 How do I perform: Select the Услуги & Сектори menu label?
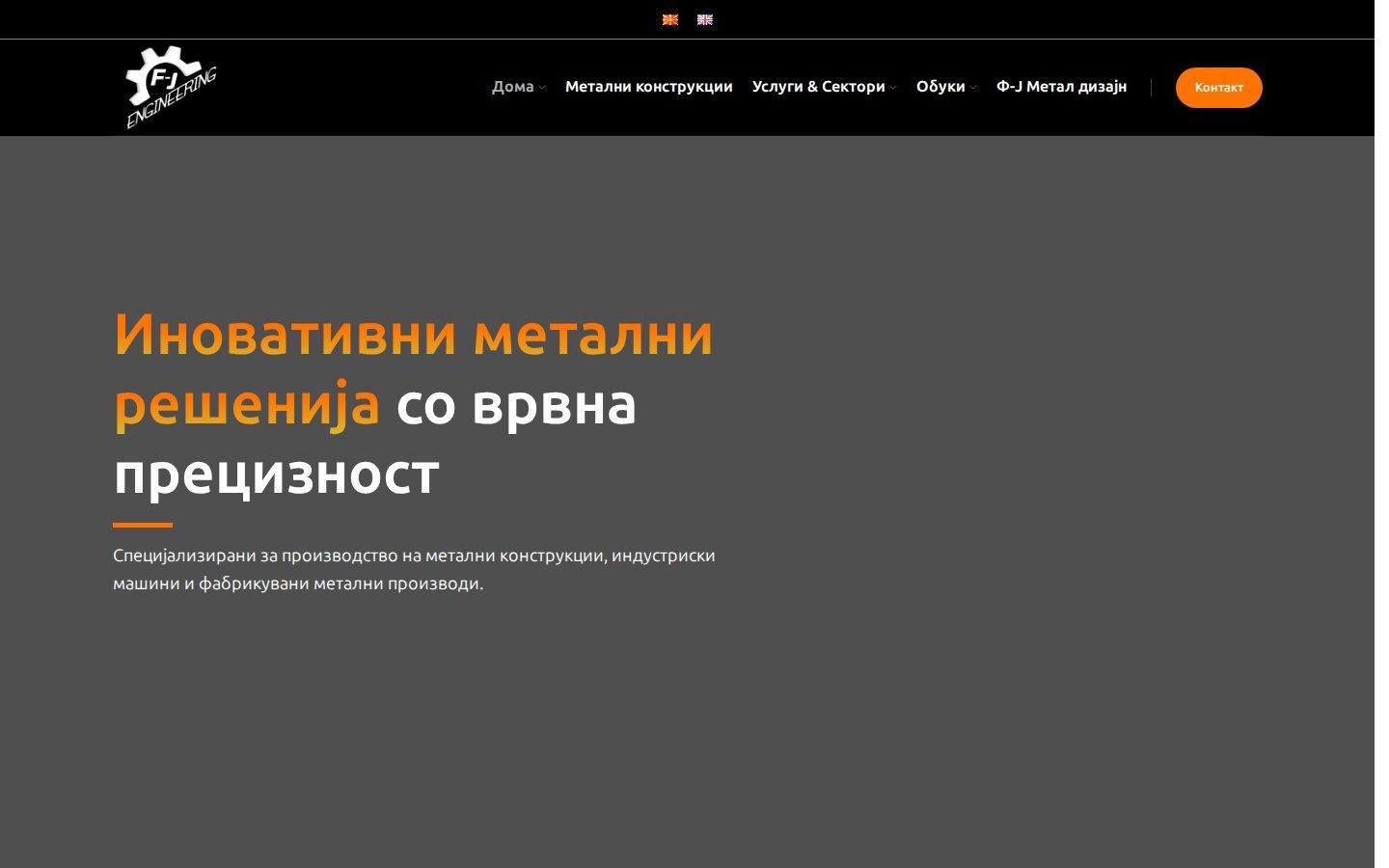click(x=818, y=87)
